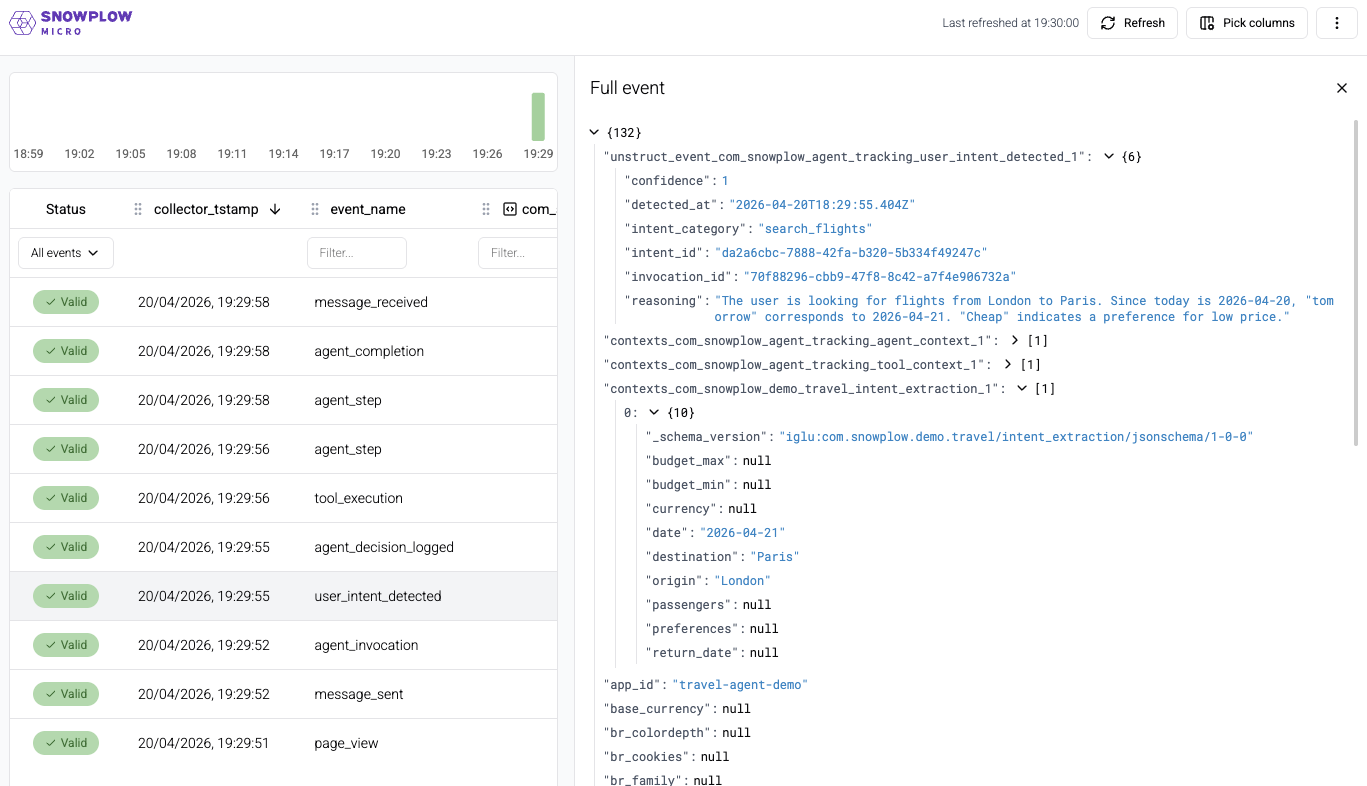Select the agent_decision_logged event row

pos(383,547)
